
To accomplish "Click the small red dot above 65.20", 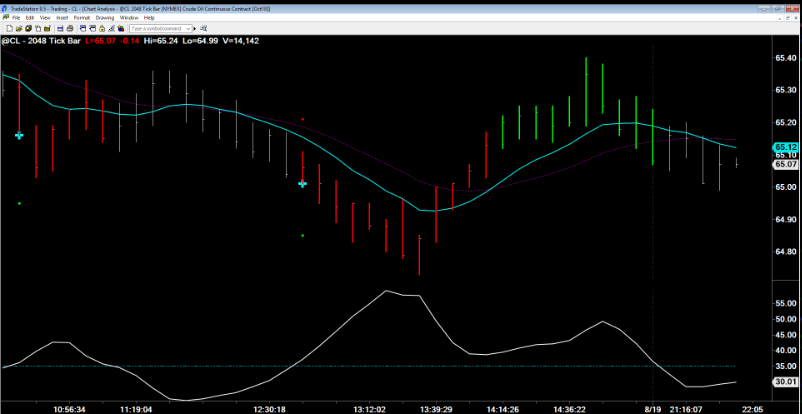I will [x=303, y=119].
